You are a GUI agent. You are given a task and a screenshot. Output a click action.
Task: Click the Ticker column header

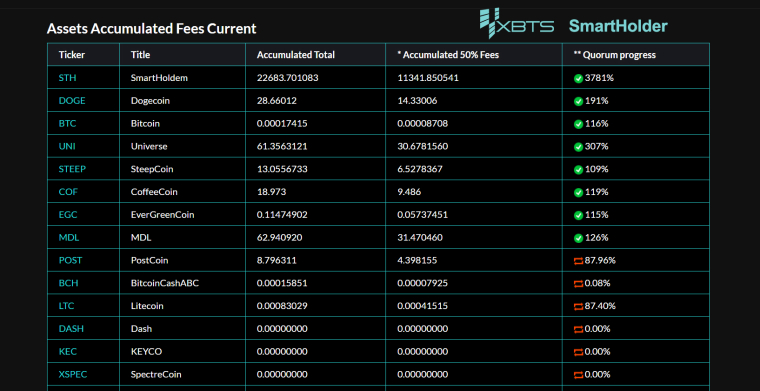72,55
